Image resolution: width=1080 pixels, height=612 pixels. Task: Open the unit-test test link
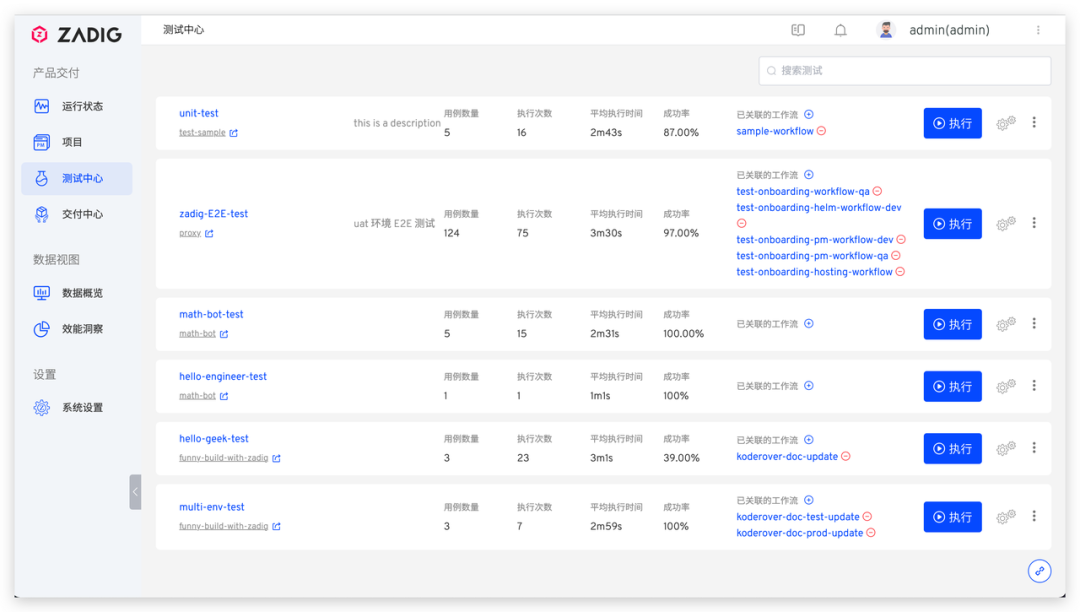click(x=198, y=113)
